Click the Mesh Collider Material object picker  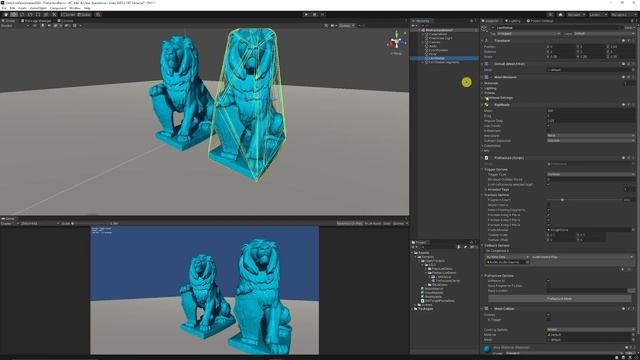(x=633, y=335)
